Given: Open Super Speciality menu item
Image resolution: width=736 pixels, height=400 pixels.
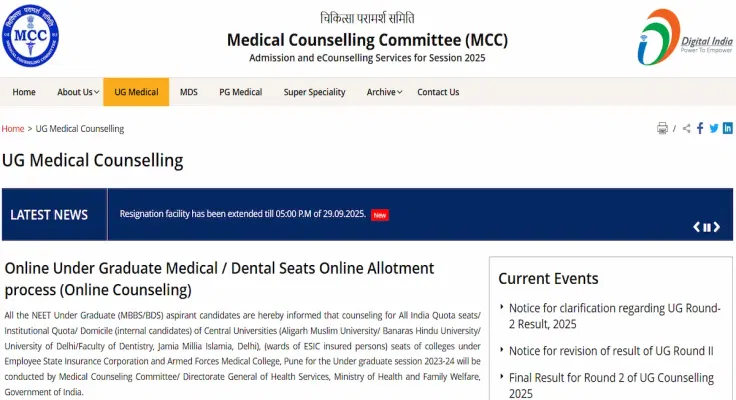Looking at the screenshot, I should click(x=314, y=92).
